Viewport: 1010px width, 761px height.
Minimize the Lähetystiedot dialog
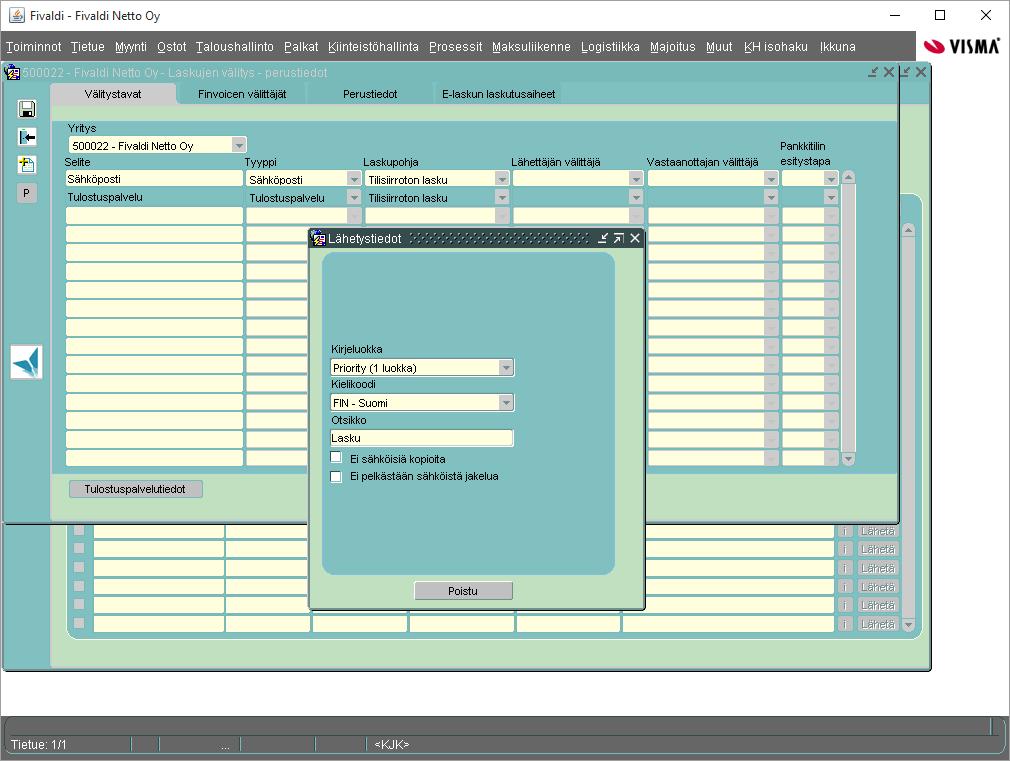click(x=603, y=238)
